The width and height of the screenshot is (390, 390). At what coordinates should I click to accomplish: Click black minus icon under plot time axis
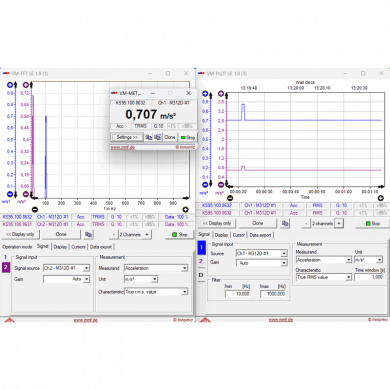230,198
